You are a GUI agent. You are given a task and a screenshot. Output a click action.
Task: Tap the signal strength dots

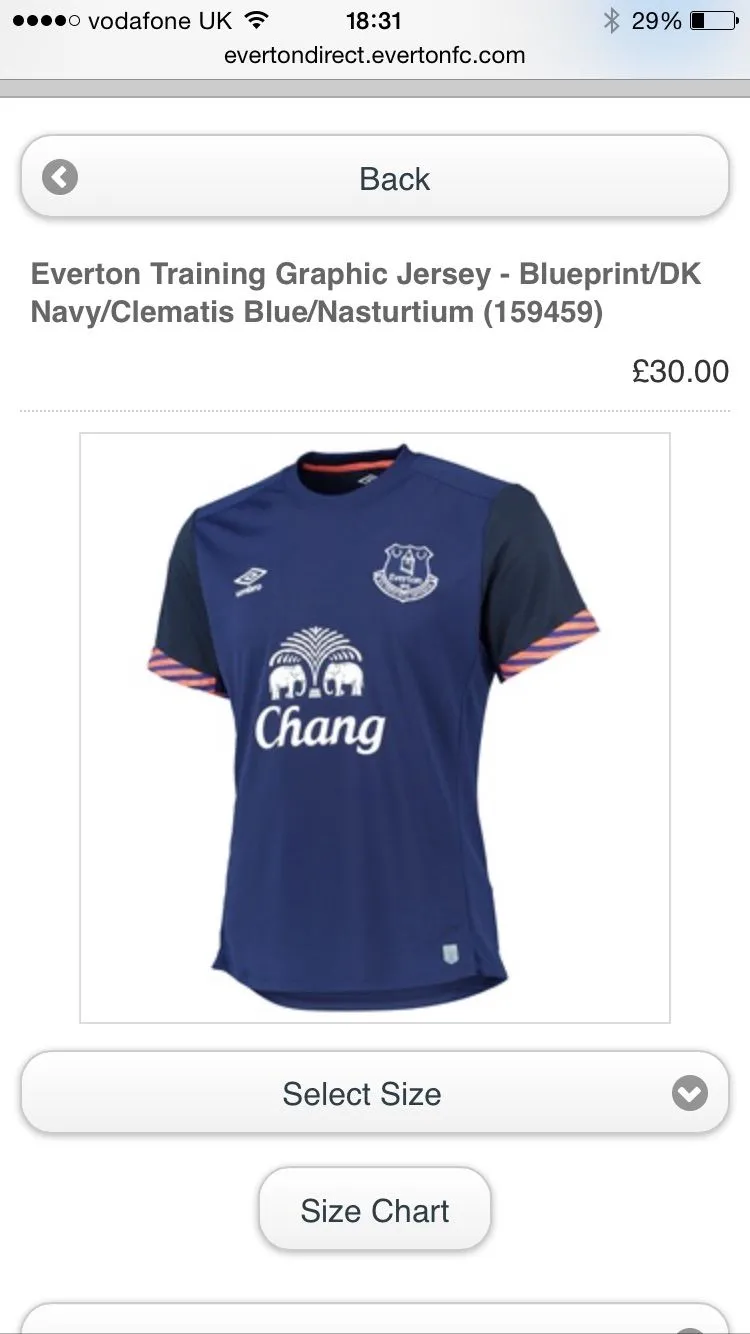click(x=46, y=21)
